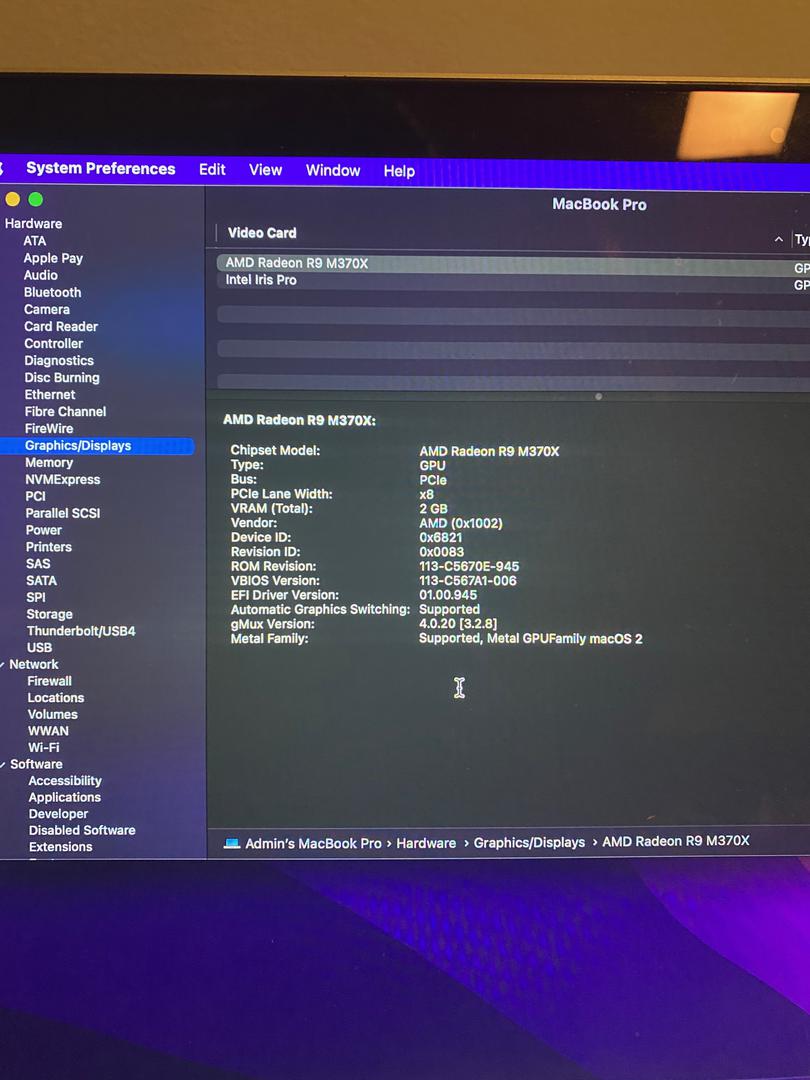
Task: Select SATA in the sidebar
Action: (41, 581)
